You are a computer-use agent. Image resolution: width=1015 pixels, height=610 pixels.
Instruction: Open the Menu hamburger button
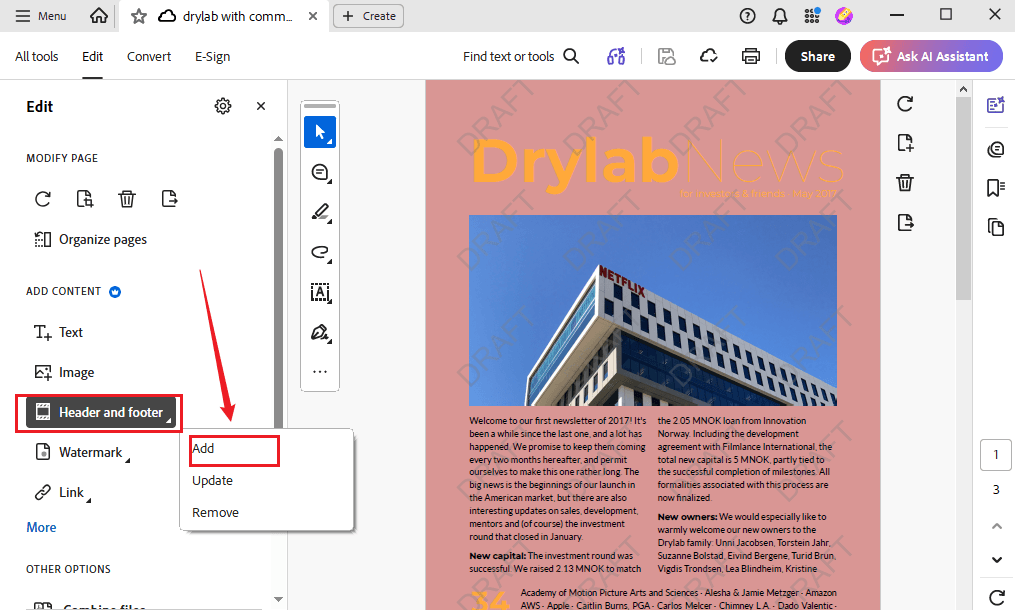41,16
